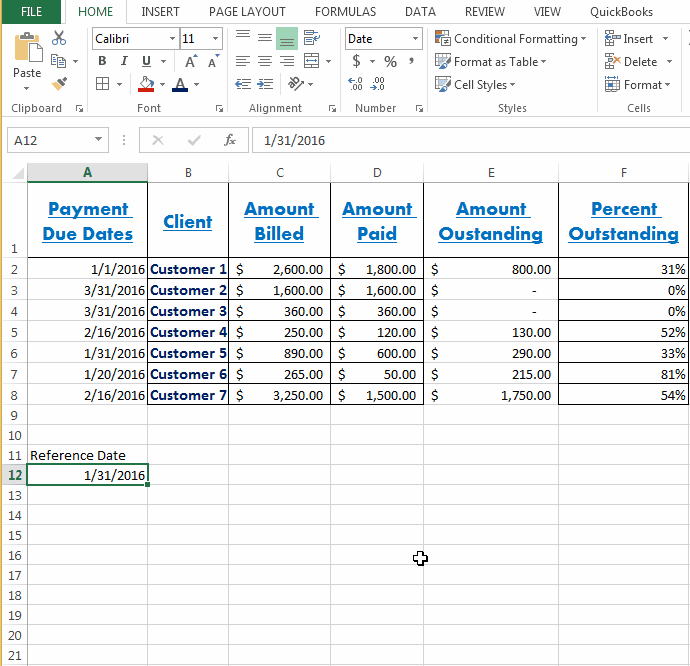
Task: Select the Format Painter brush
Action: click(x=59, y=84)
